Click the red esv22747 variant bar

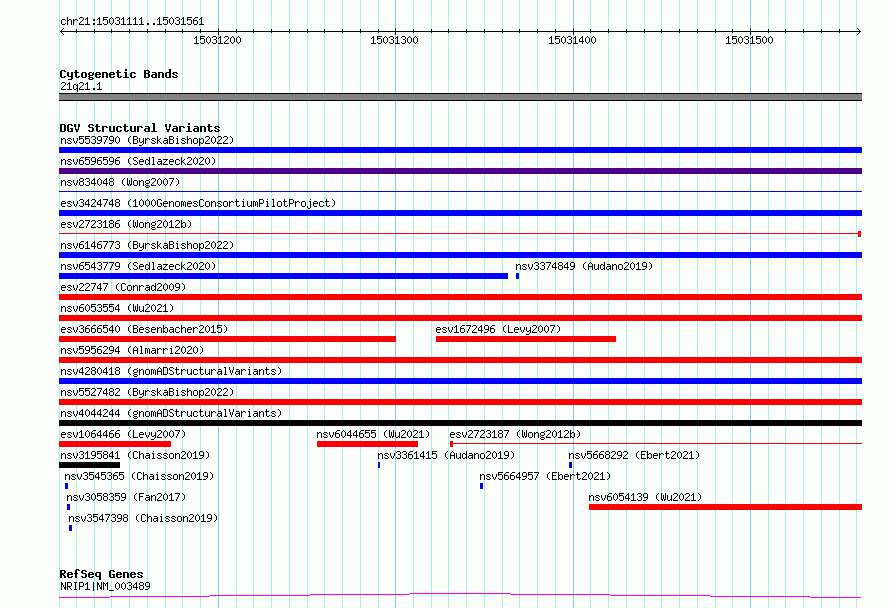(460, 297)
